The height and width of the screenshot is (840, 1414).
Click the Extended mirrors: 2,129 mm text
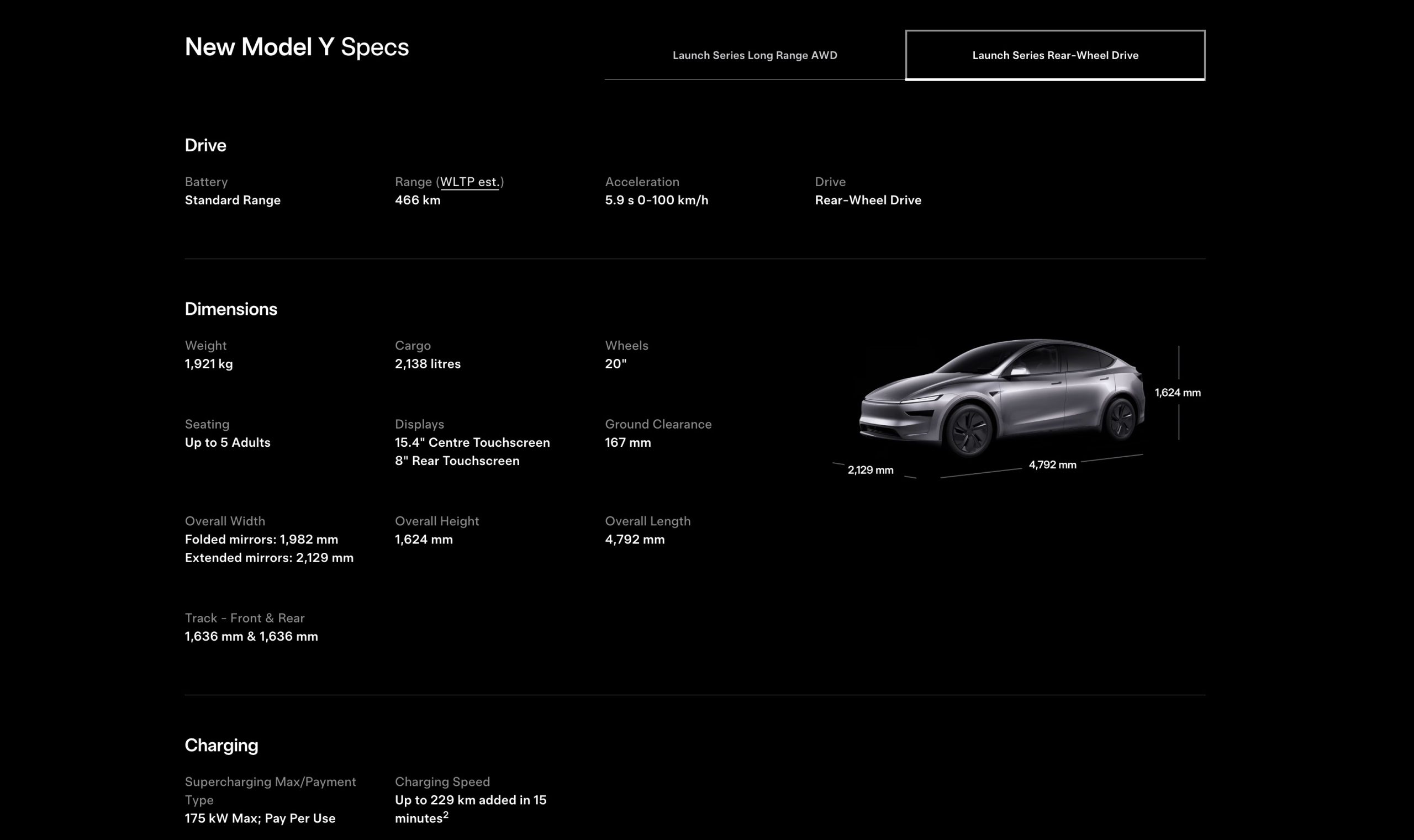(269, 558)
